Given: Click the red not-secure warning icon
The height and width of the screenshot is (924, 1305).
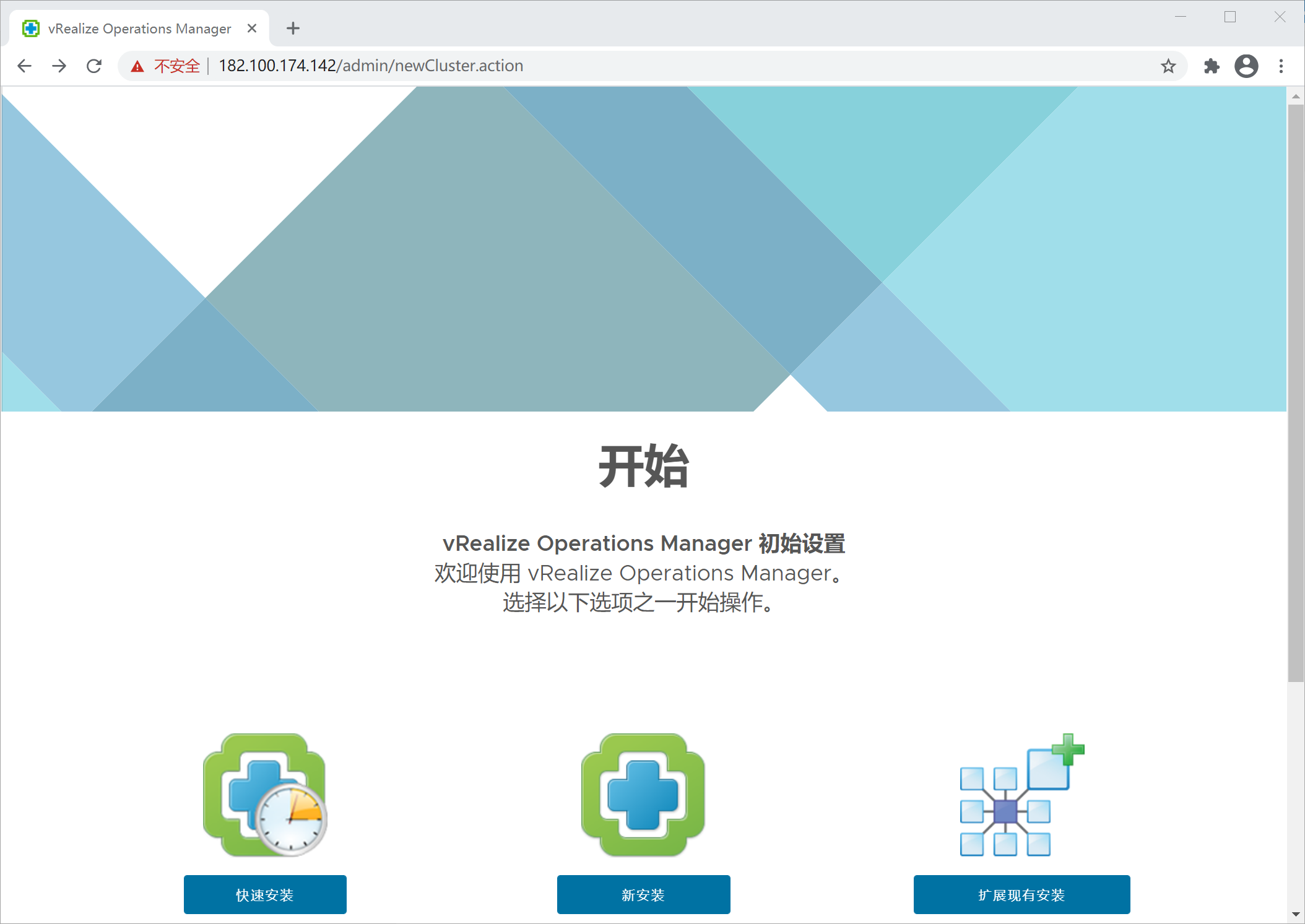Looking at the screenshot, I should [x=137, y=66].
